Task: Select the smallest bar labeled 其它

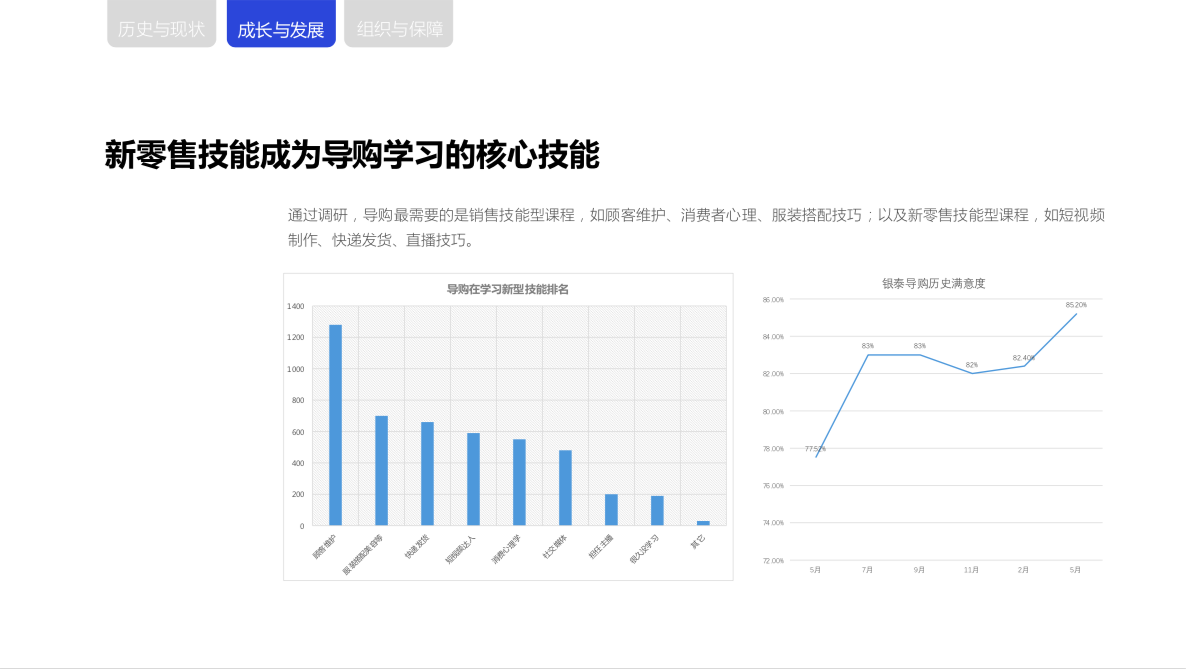Action: click(x=703, y=521)
